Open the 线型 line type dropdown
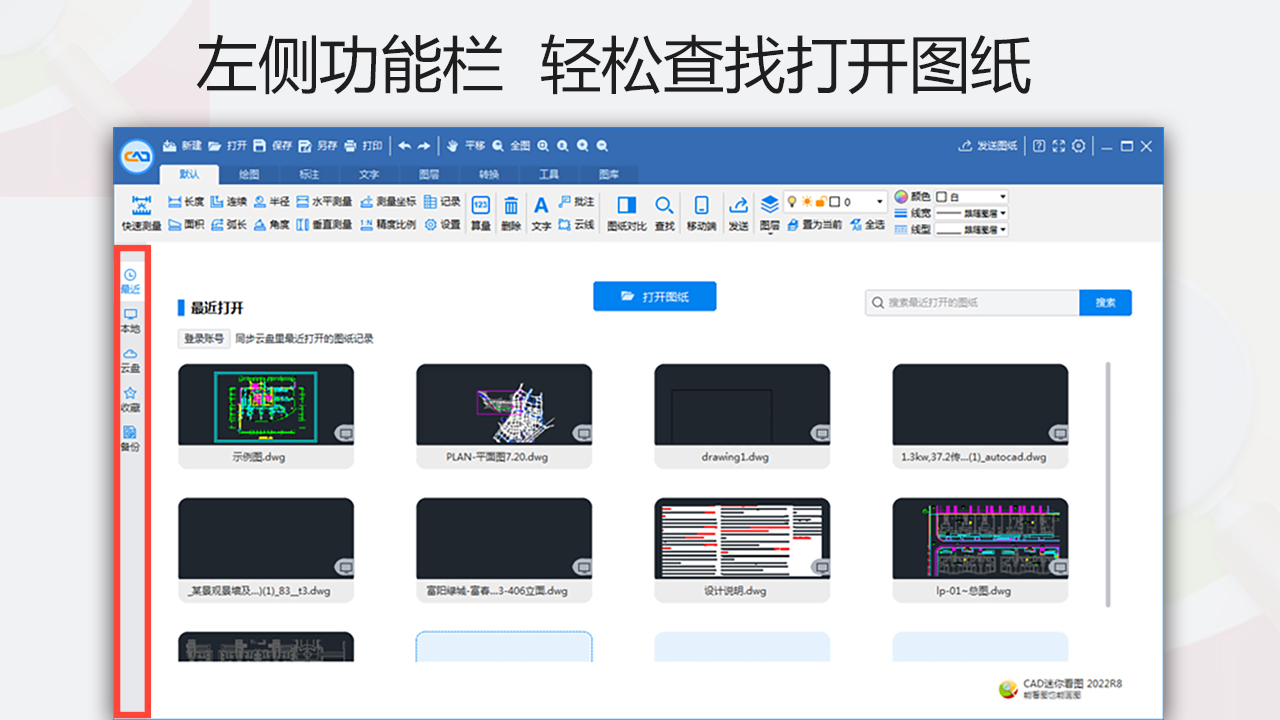Viewport: 1280px width, 720px height. tap(970, 229)
